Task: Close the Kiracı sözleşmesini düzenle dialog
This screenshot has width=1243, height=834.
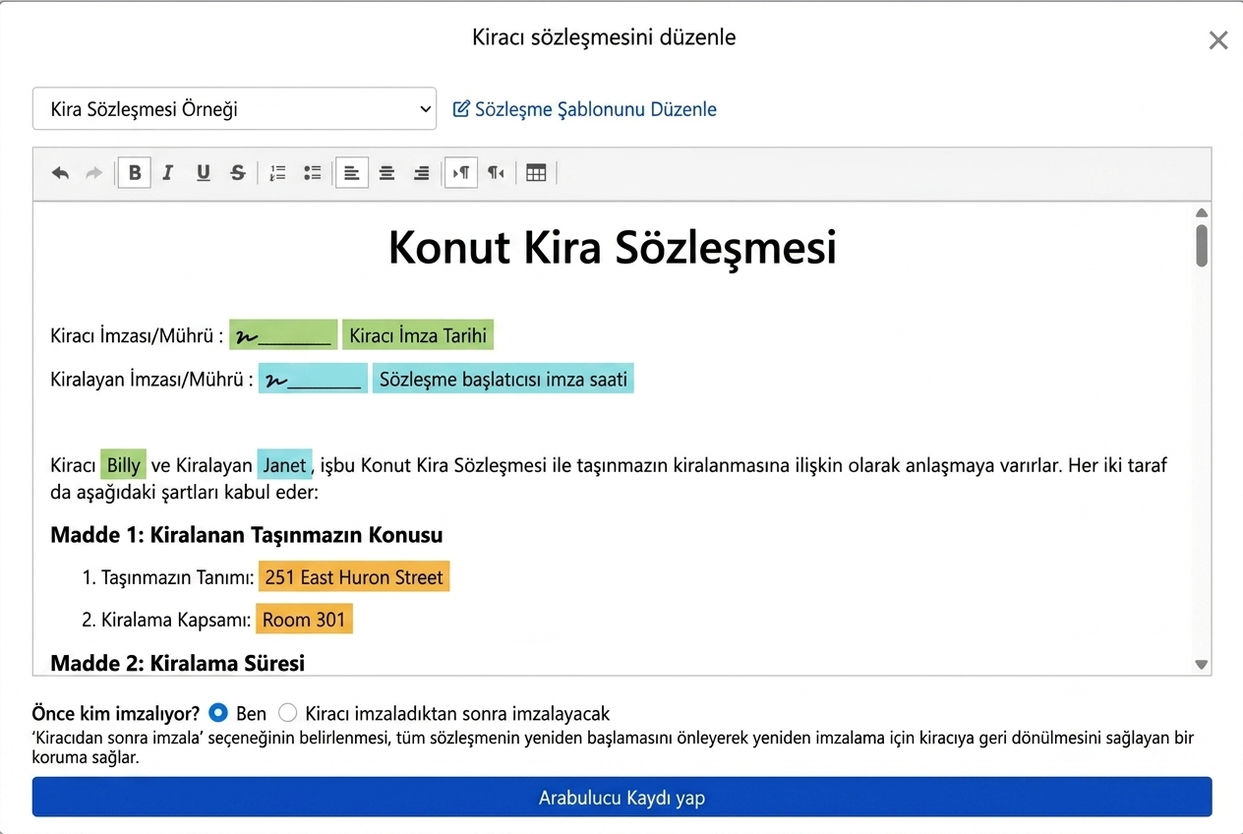Action: (x=1218, y=40)
